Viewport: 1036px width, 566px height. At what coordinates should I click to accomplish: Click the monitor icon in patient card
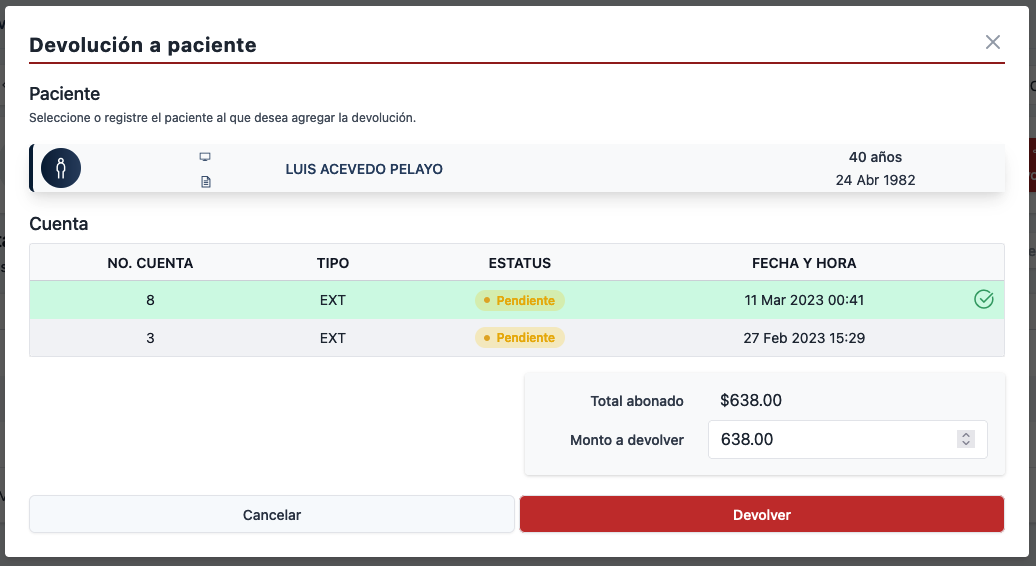[x=205, y=157]
